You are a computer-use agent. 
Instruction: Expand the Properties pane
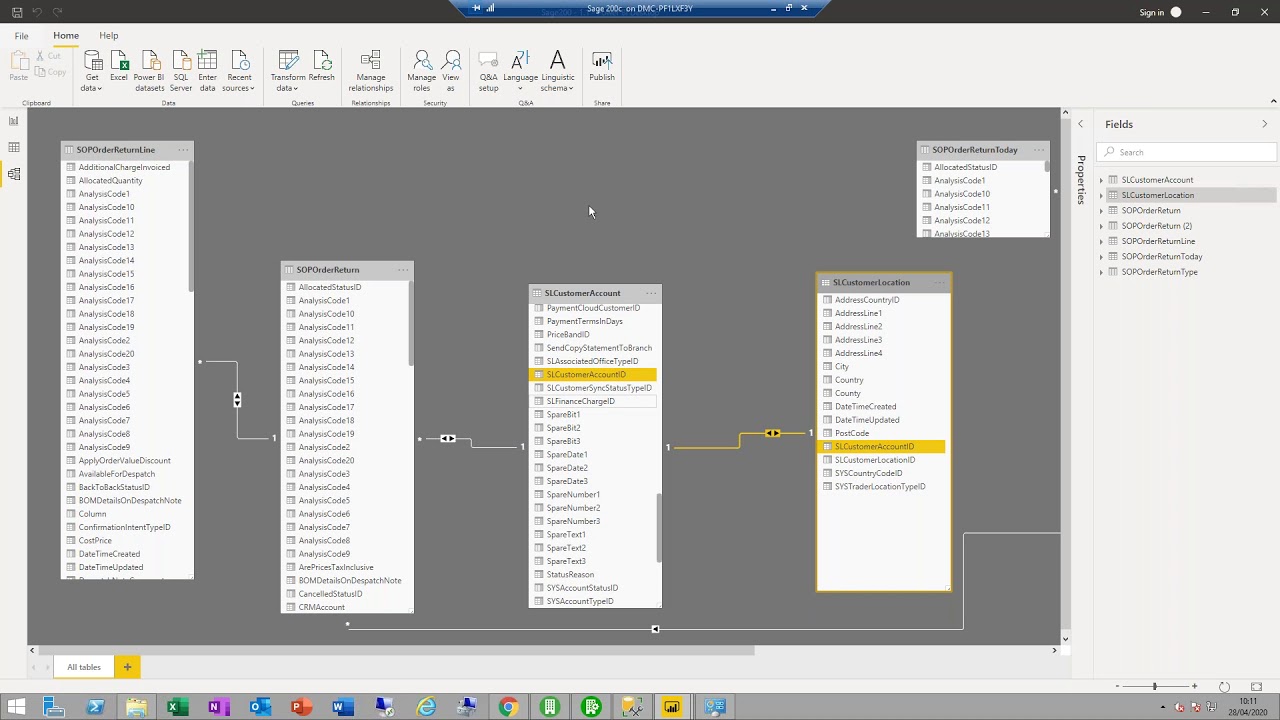coord(1080,124)
